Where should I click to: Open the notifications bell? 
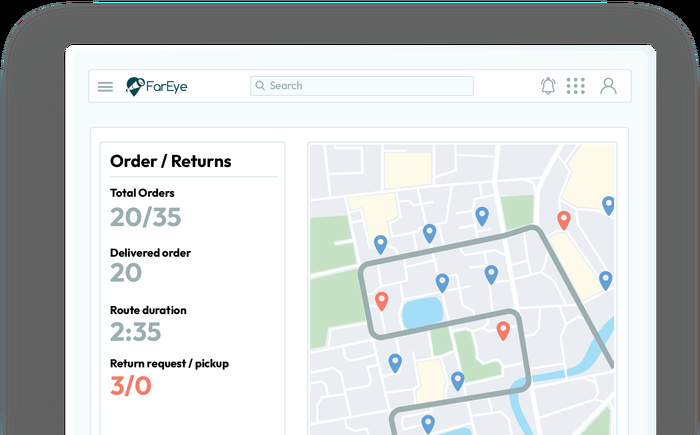pos(548,86)
